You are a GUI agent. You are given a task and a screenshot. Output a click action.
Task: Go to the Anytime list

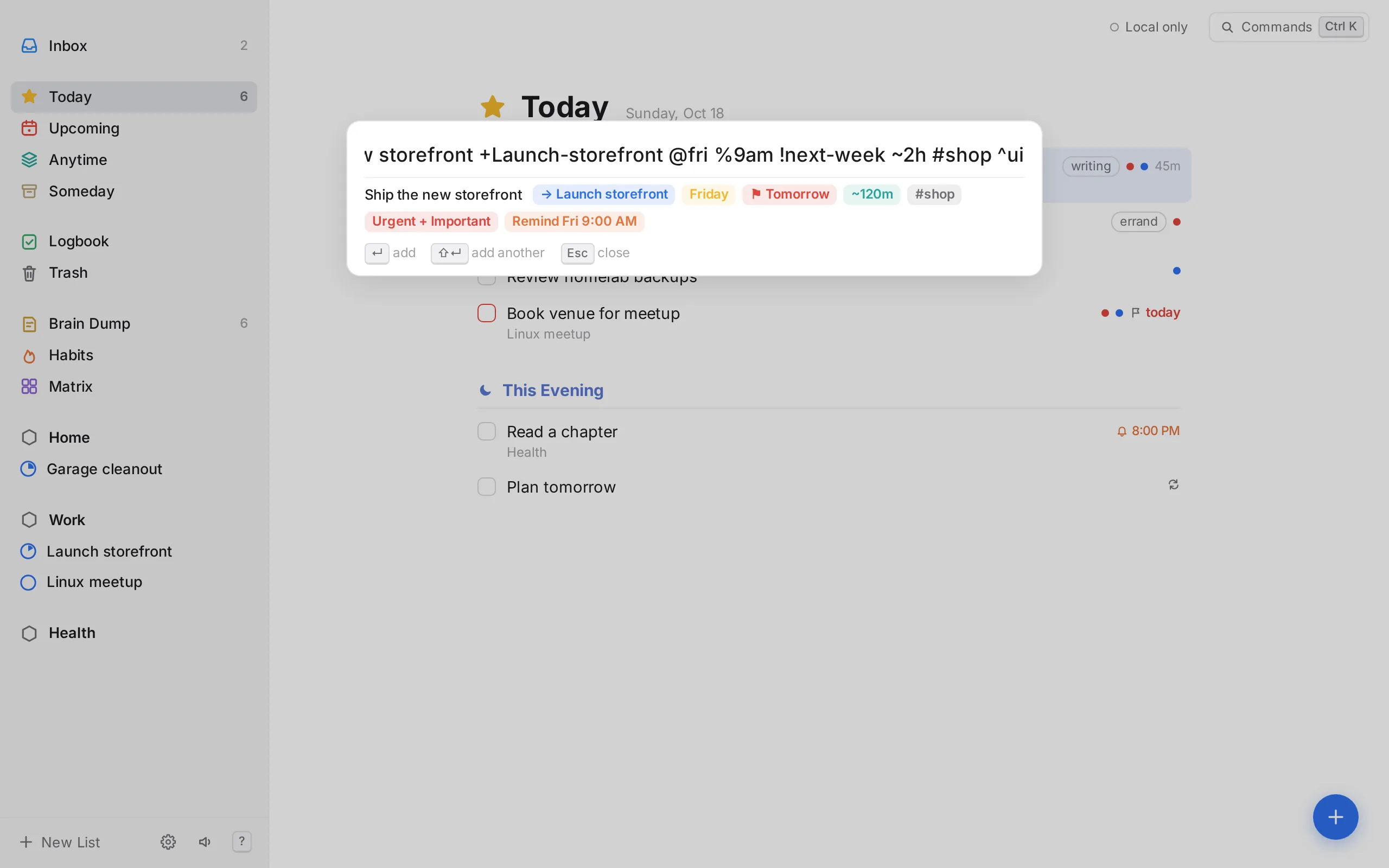coord(133,159)
